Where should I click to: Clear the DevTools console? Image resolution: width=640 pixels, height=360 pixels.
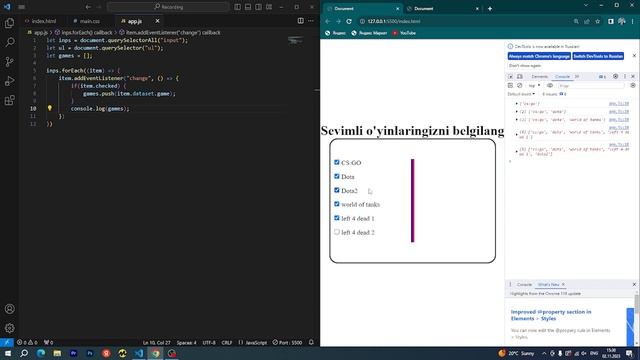[520, 86]
